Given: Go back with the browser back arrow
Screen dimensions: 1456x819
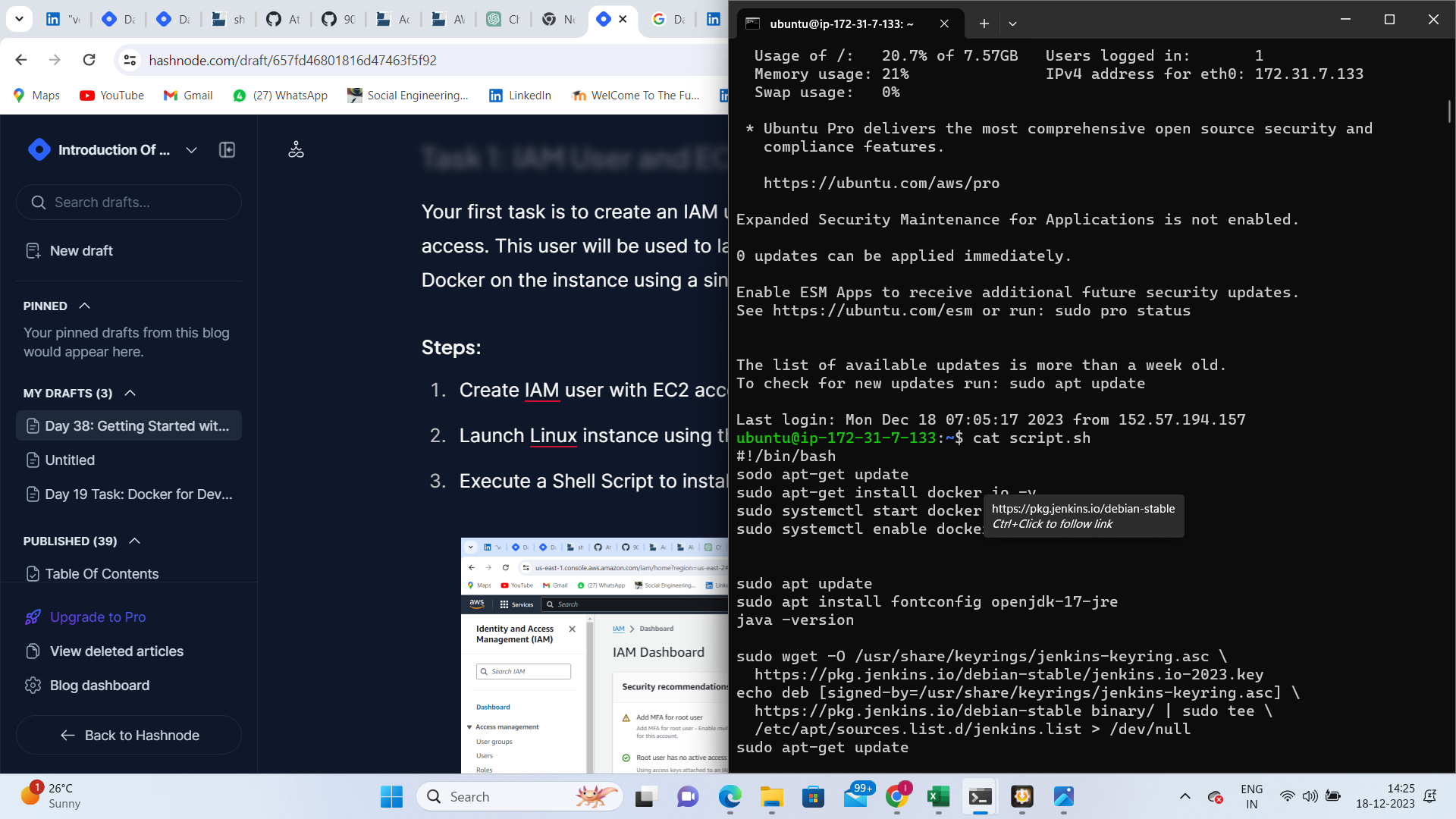Looking at the screenshot, I should point(21,60).
